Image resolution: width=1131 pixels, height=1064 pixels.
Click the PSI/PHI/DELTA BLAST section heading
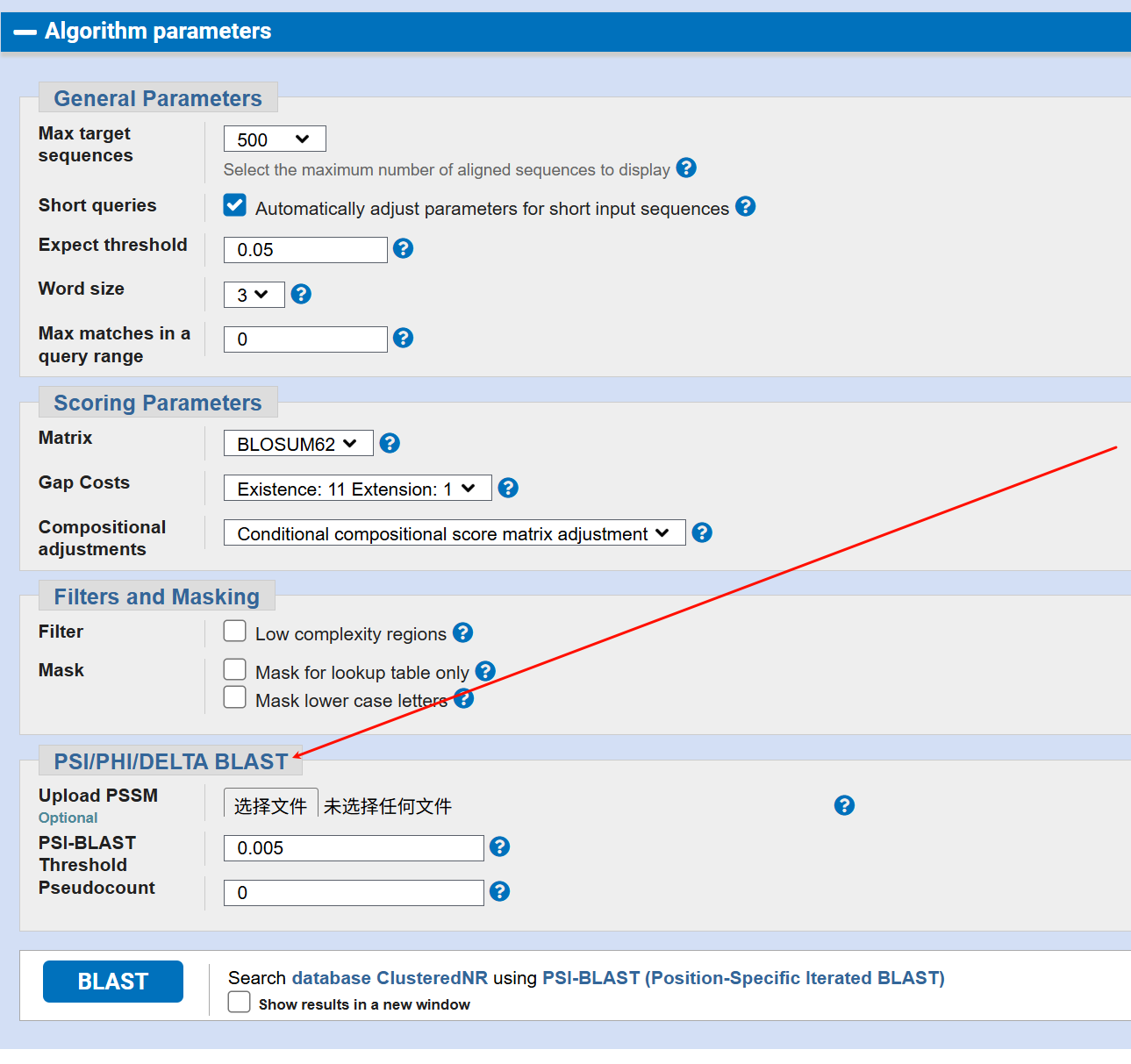(171, 761)
